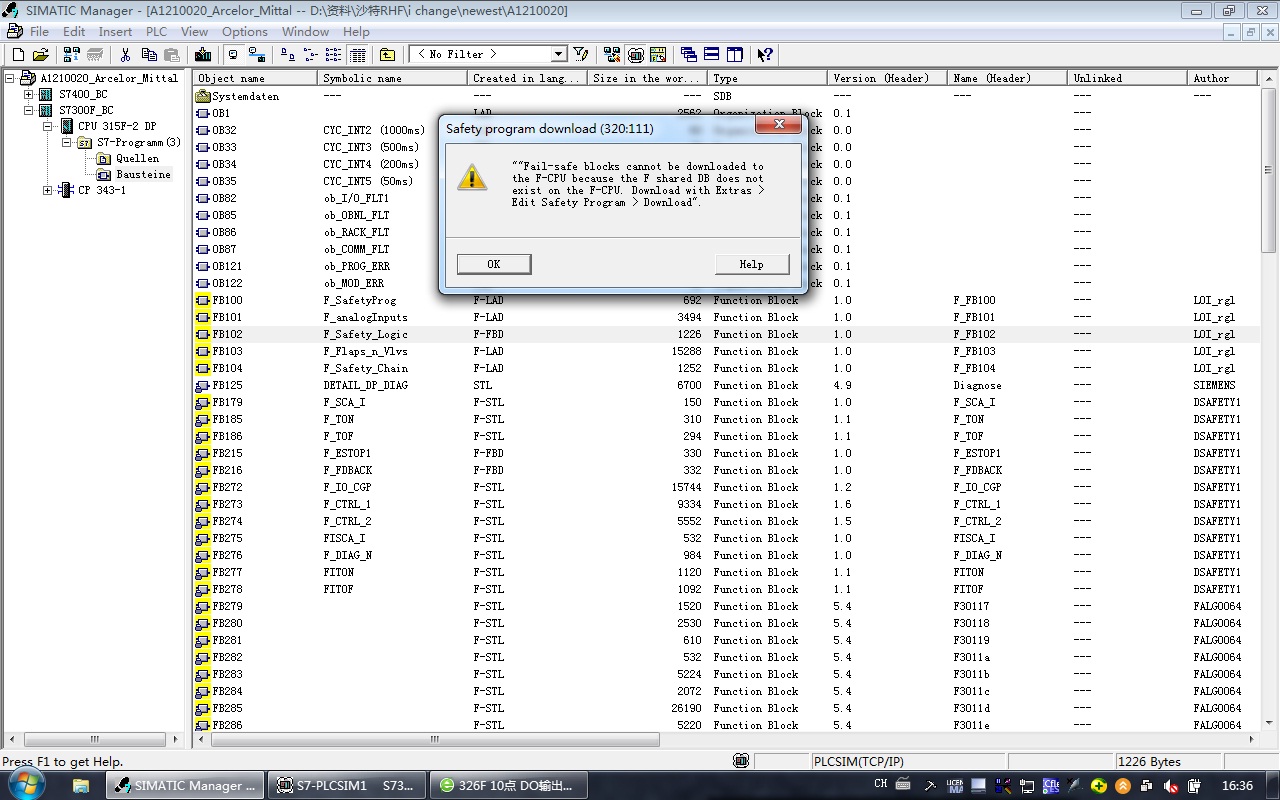Collapse the S7300F_BC station node
The image size is (1280, 800).
tap(29, 110)
